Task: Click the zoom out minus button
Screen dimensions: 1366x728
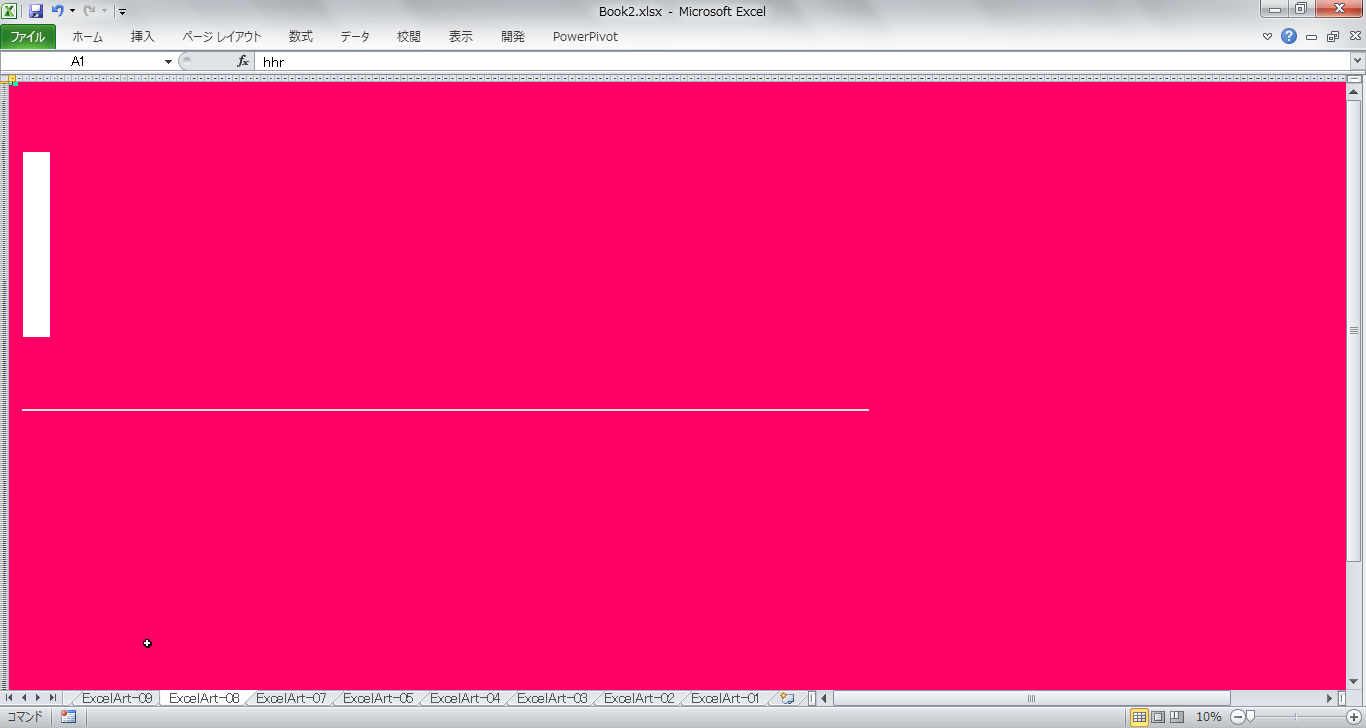Action: 1237,717
